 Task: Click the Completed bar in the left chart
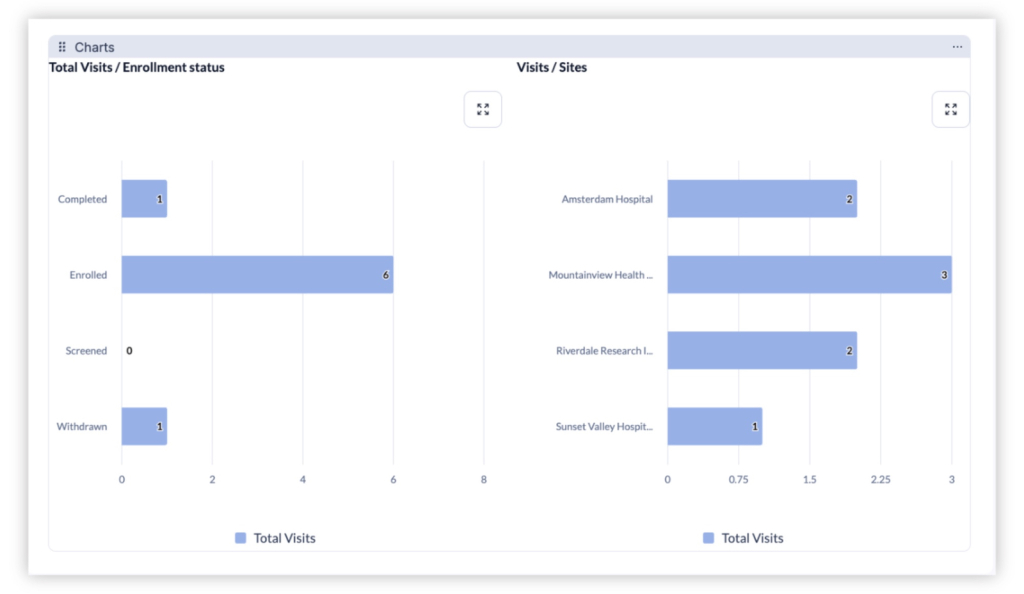click(143, 198)
